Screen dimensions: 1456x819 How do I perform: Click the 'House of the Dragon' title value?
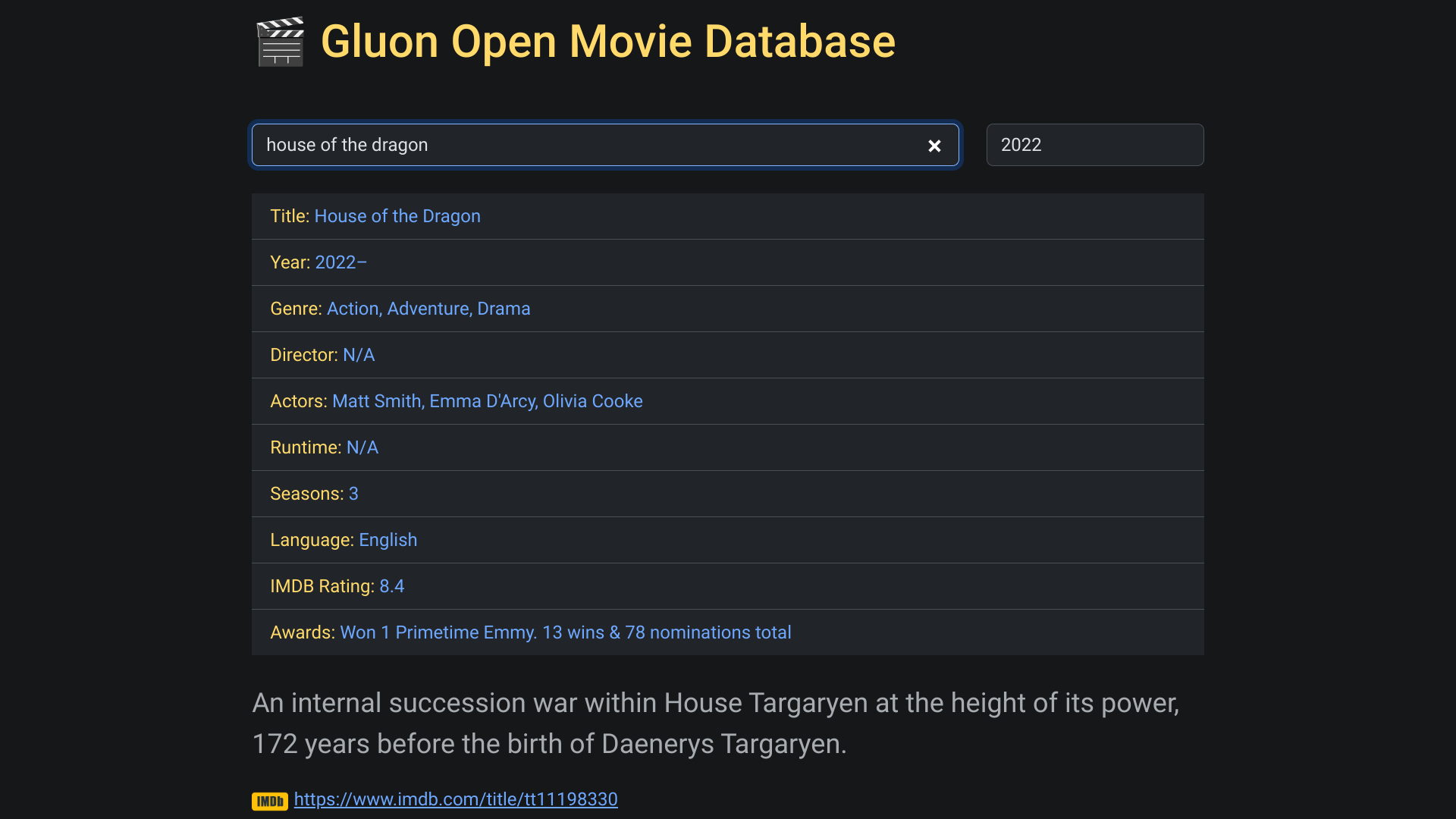[397, 216]
